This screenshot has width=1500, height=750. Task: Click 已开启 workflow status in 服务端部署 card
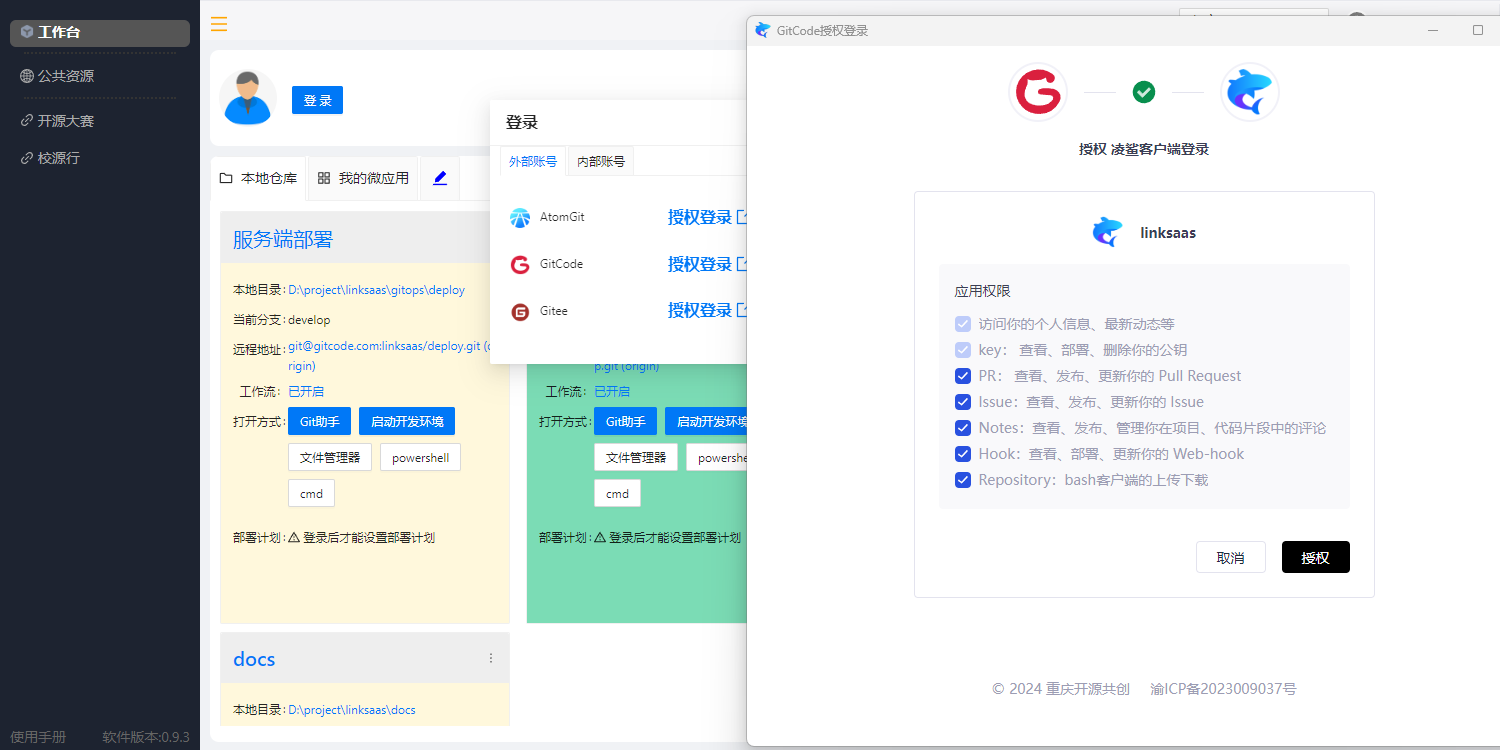pos(306,391)
